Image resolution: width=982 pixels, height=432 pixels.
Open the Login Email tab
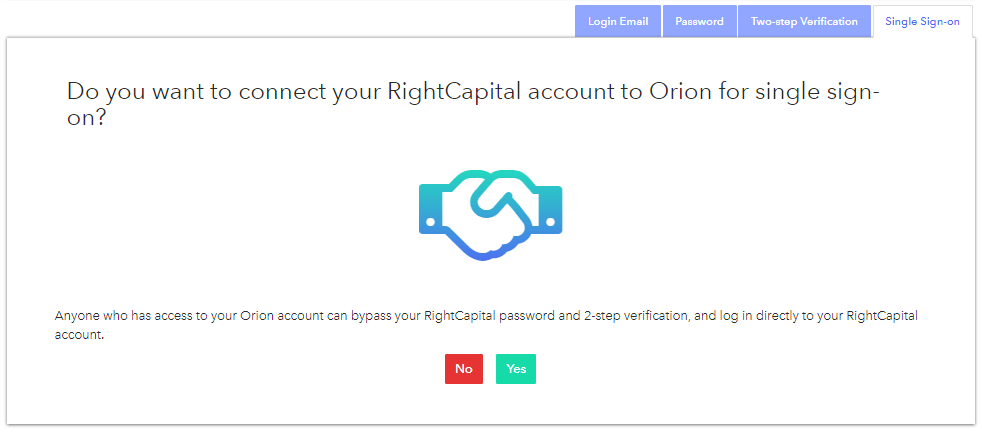pyautogui.click(x=618, y=21)
